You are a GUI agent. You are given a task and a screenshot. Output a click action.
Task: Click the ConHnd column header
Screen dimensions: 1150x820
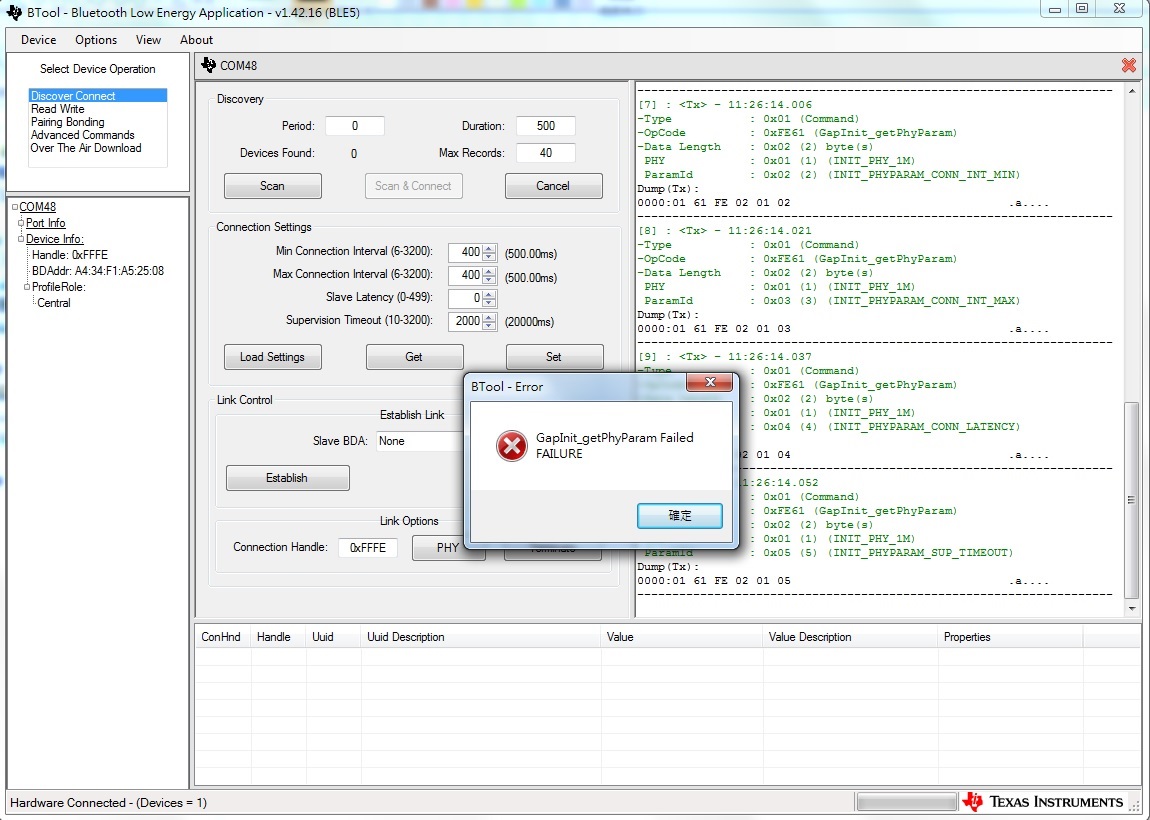[x=222, y=637]
